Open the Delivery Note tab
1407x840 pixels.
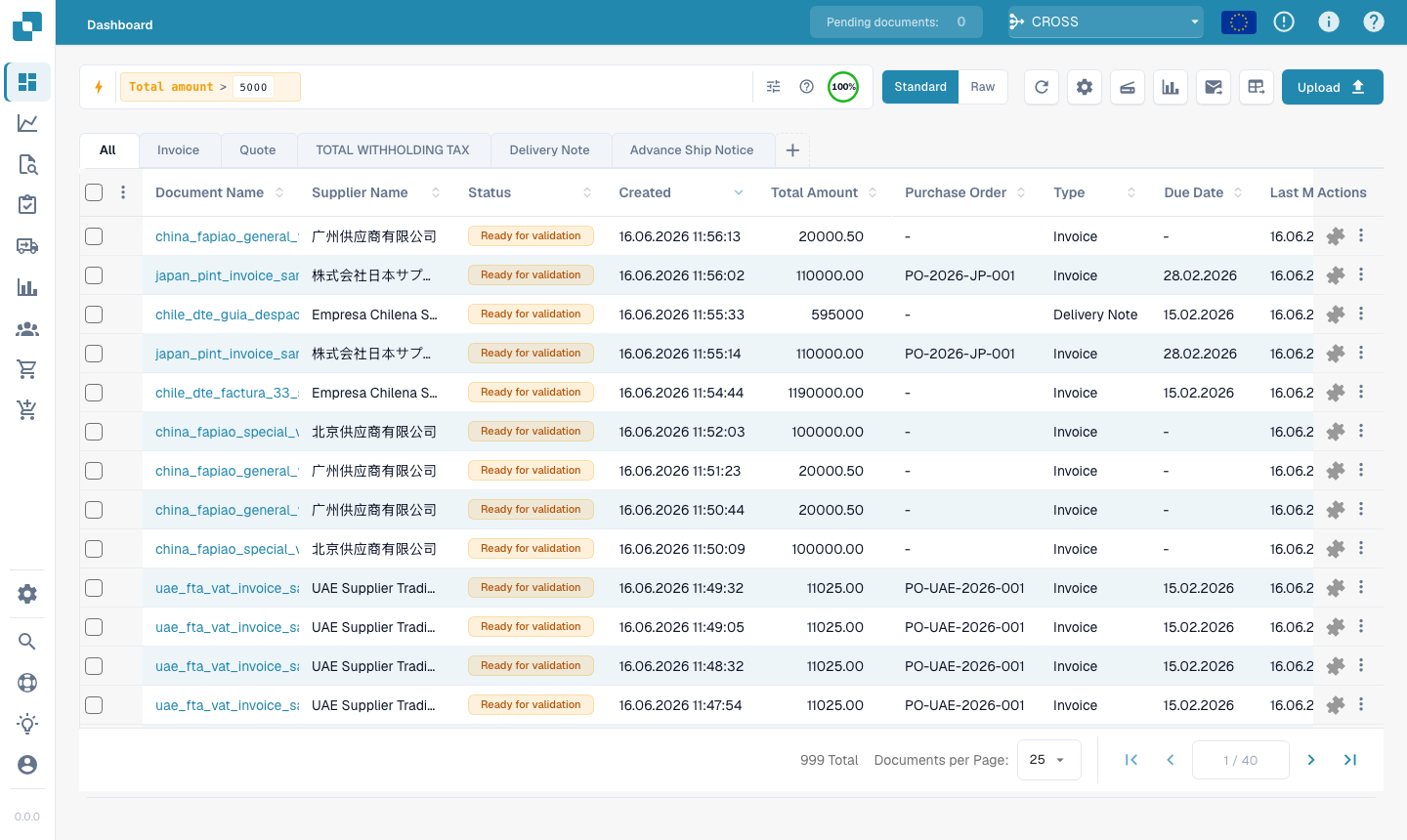[550, 150]
